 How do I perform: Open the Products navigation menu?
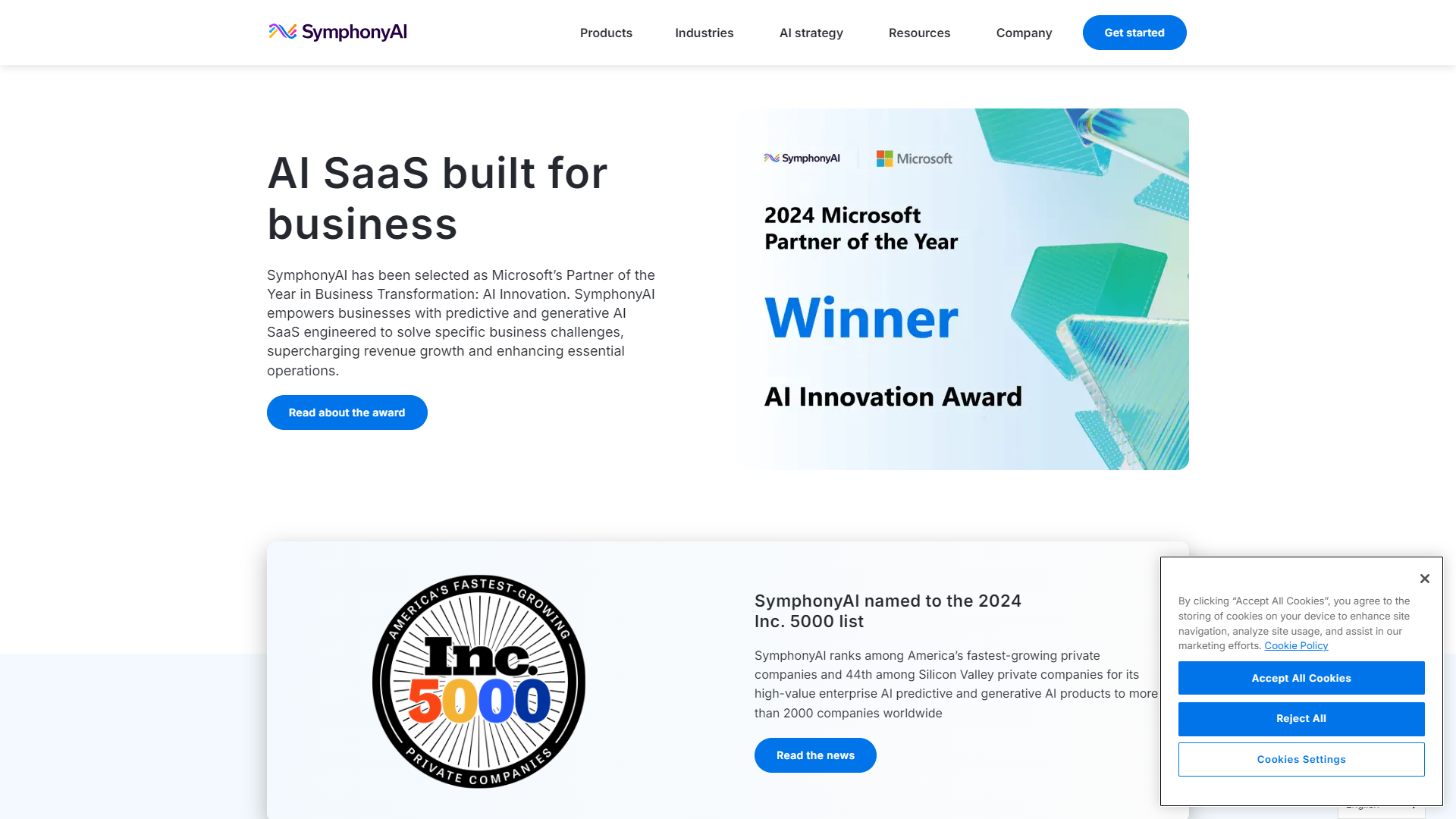pyautogui.click(x=606, y=32)
